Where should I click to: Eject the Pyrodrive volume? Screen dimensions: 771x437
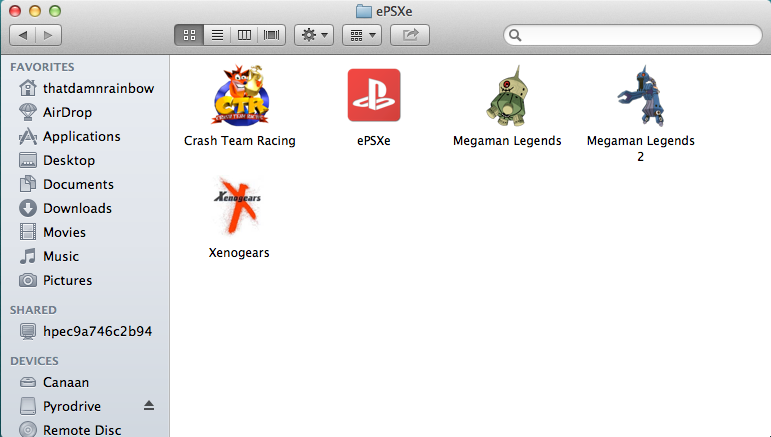149,406
